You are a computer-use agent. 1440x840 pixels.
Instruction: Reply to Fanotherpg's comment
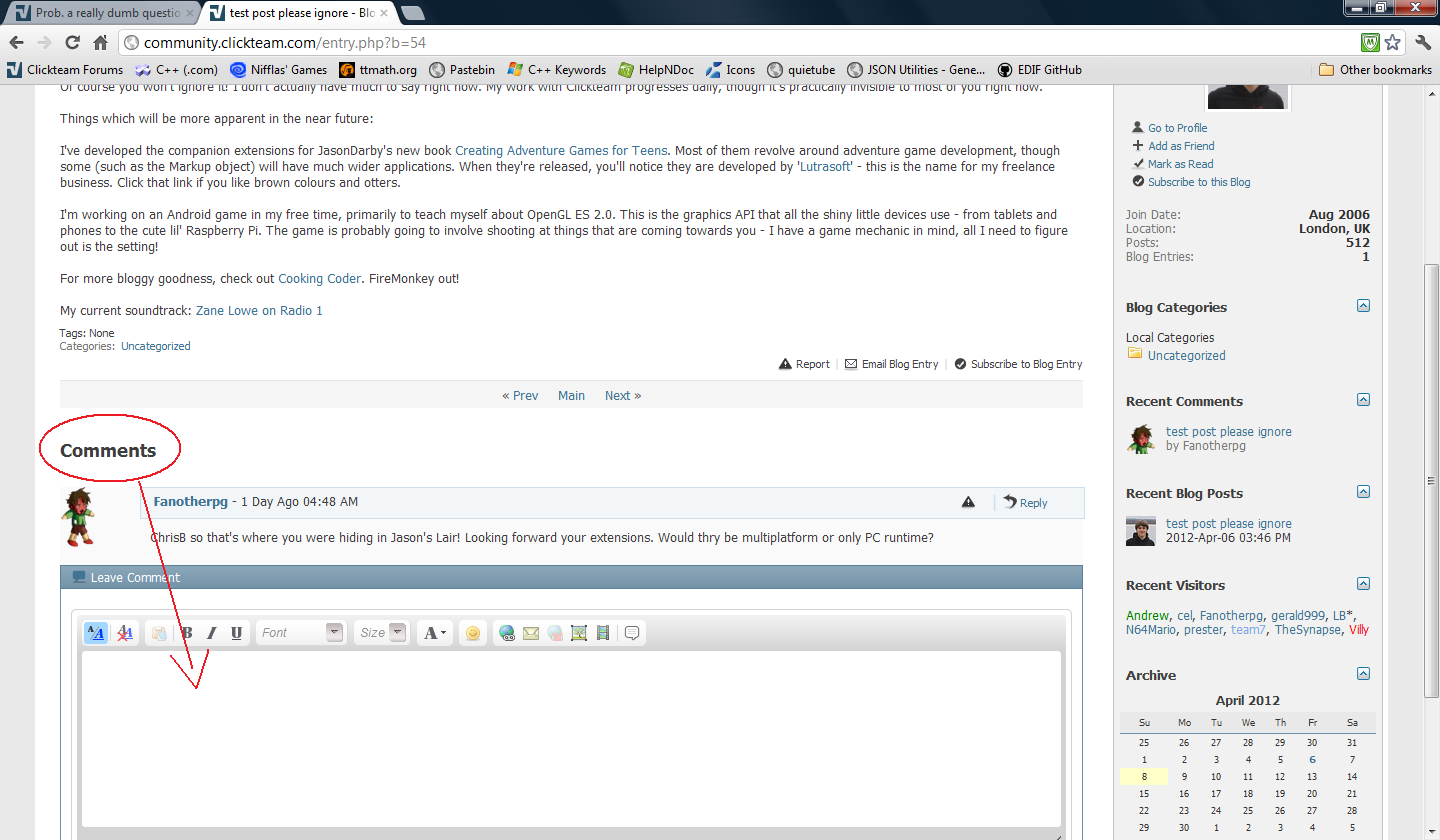[x=1026, y=503]
